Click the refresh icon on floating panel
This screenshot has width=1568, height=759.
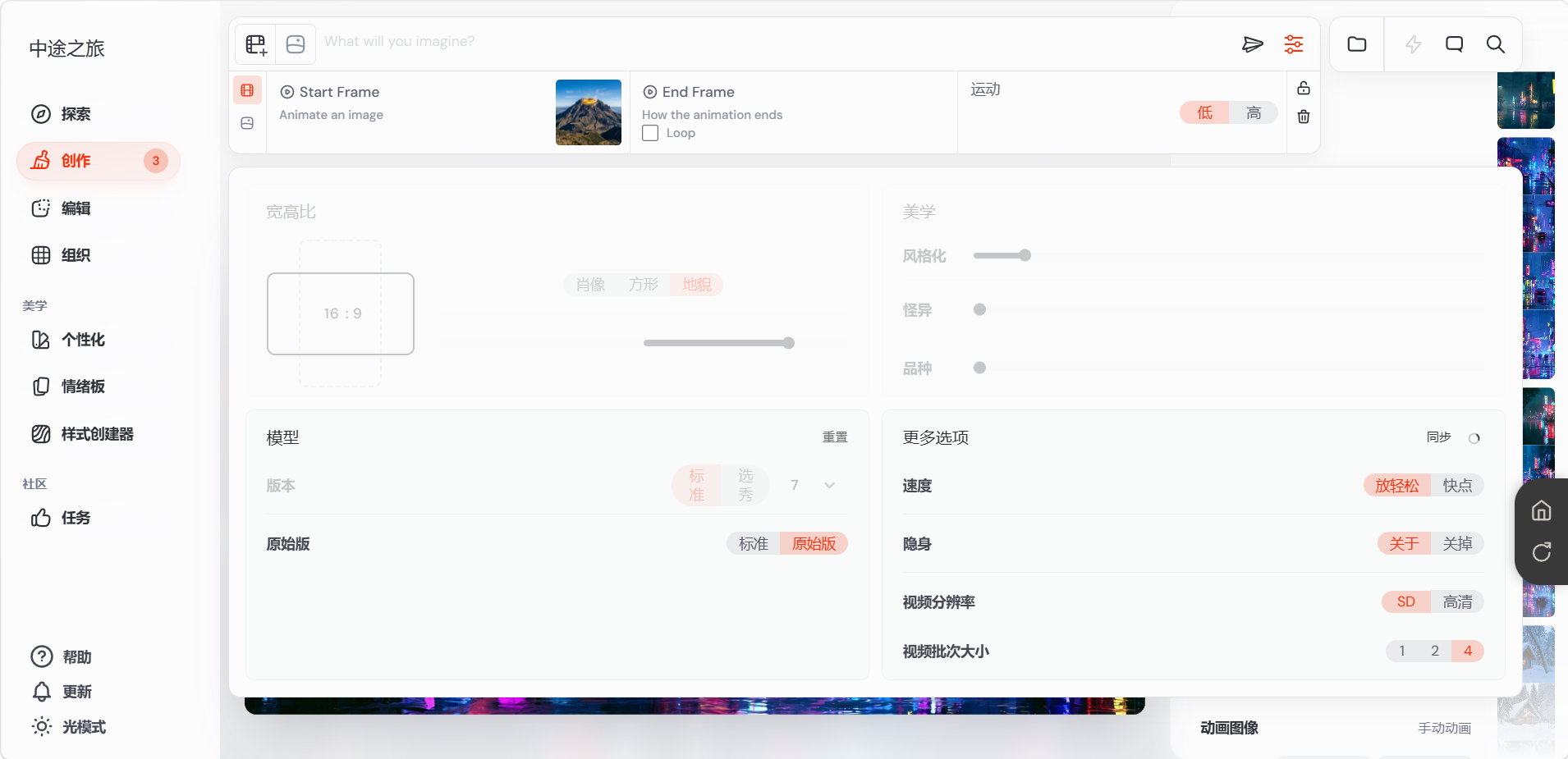[x=1542, y=552]
